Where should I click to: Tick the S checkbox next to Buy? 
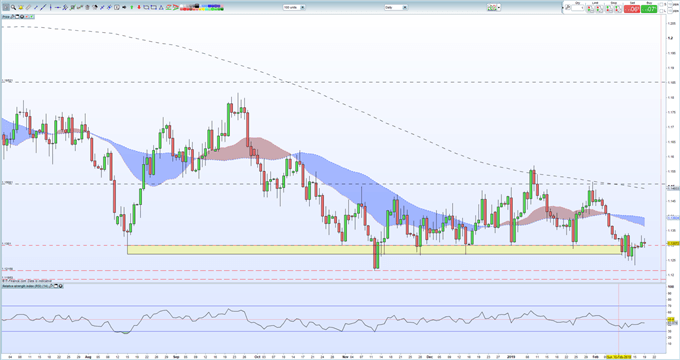(x=661, y=5)
